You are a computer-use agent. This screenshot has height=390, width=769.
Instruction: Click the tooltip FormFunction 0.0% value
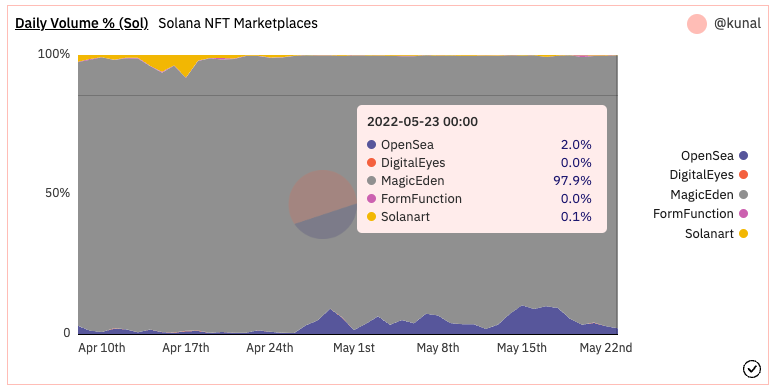pos(576,199)
